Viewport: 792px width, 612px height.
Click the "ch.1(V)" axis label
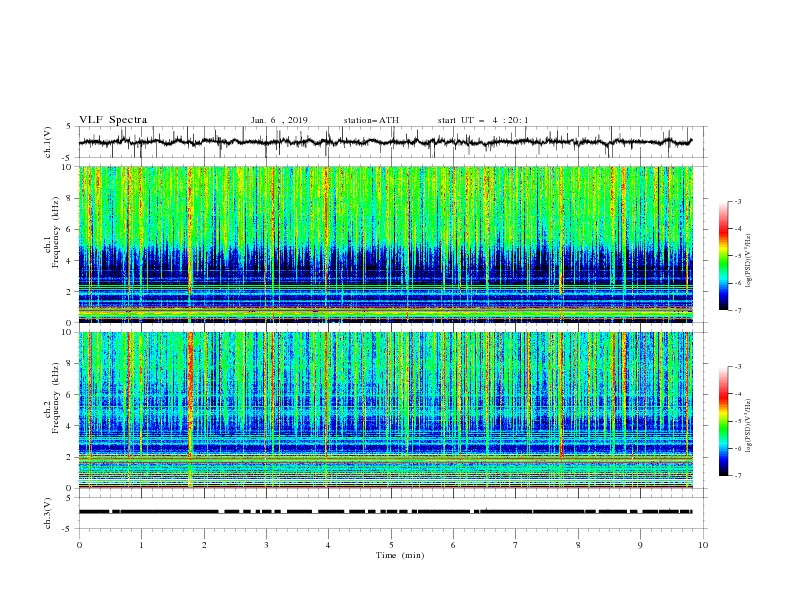click(48, 142)
